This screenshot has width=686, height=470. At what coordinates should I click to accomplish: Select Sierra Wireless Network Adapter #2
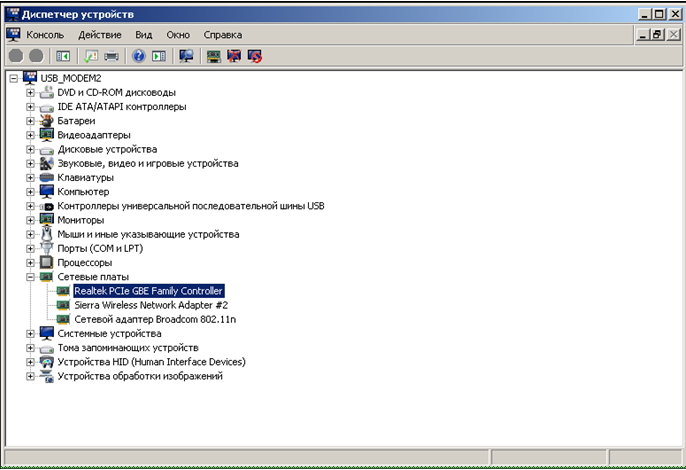point(151,305)
